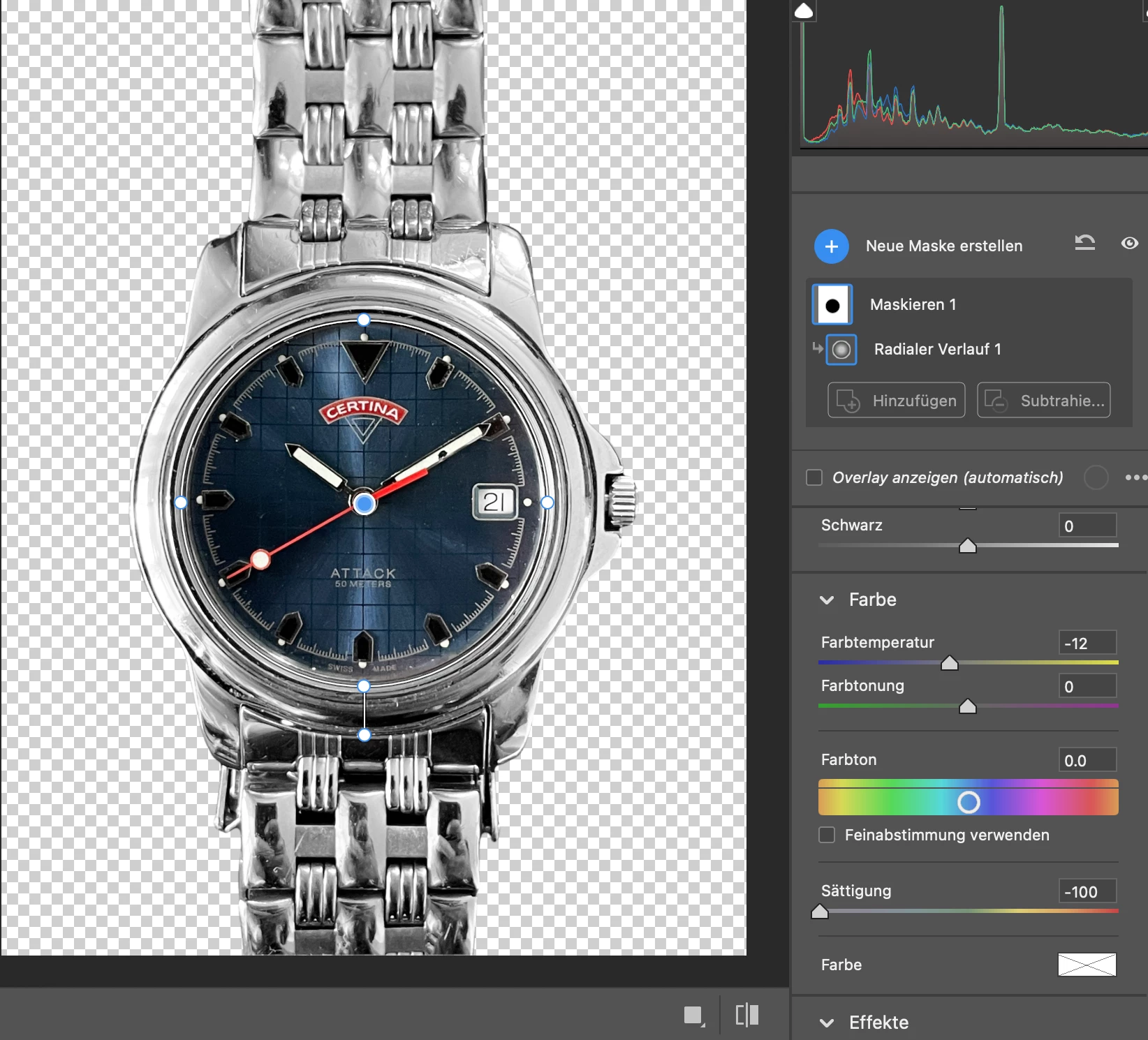Click the Farbton hue strip handle
The height and width of the screenshot is (1040, 1148).
[968, 802]
